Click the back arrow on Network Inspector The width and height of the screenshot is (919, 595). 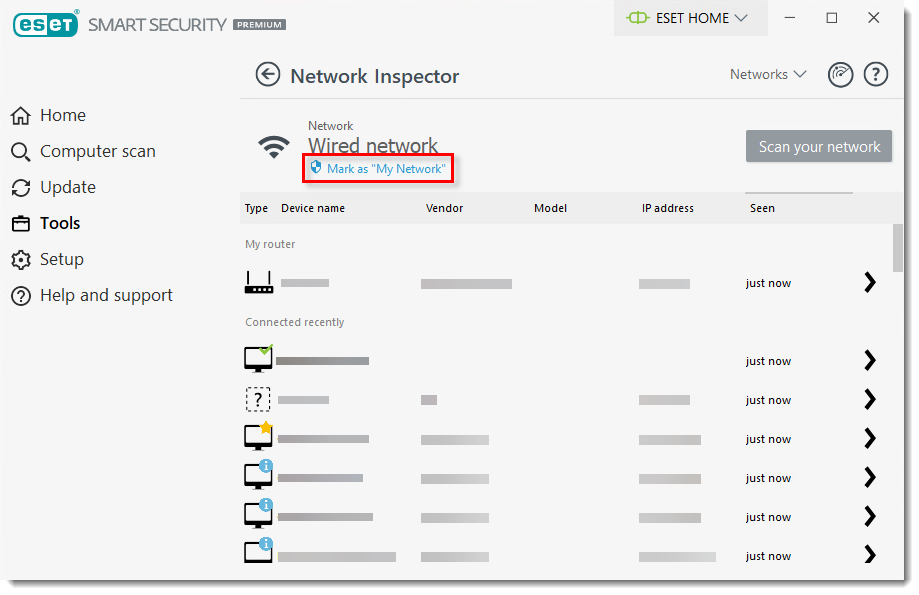(x=268, y=74)
